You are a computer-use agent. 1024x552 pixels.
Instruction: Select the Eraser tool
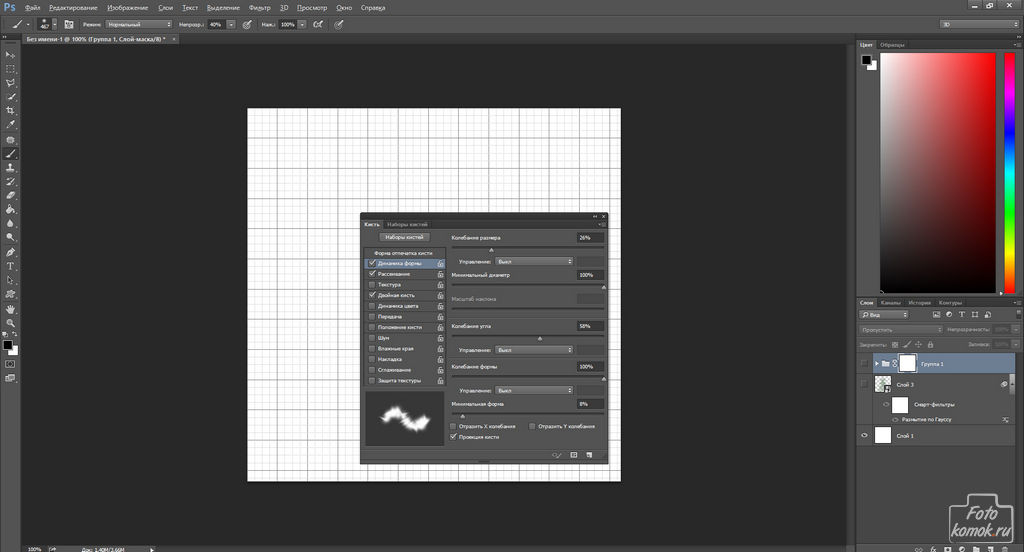tap(10, 195)
